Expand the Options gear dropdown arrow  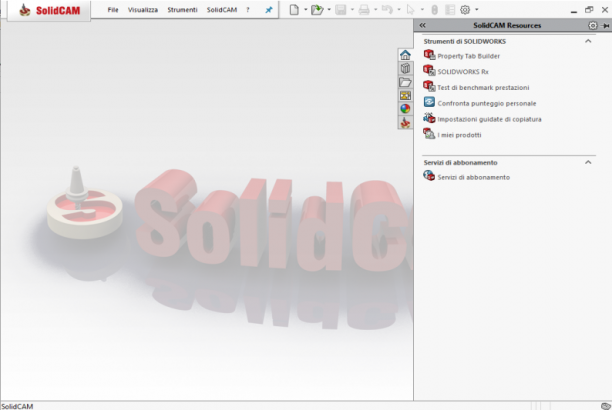pyautogui.click(x=477, y=10)
